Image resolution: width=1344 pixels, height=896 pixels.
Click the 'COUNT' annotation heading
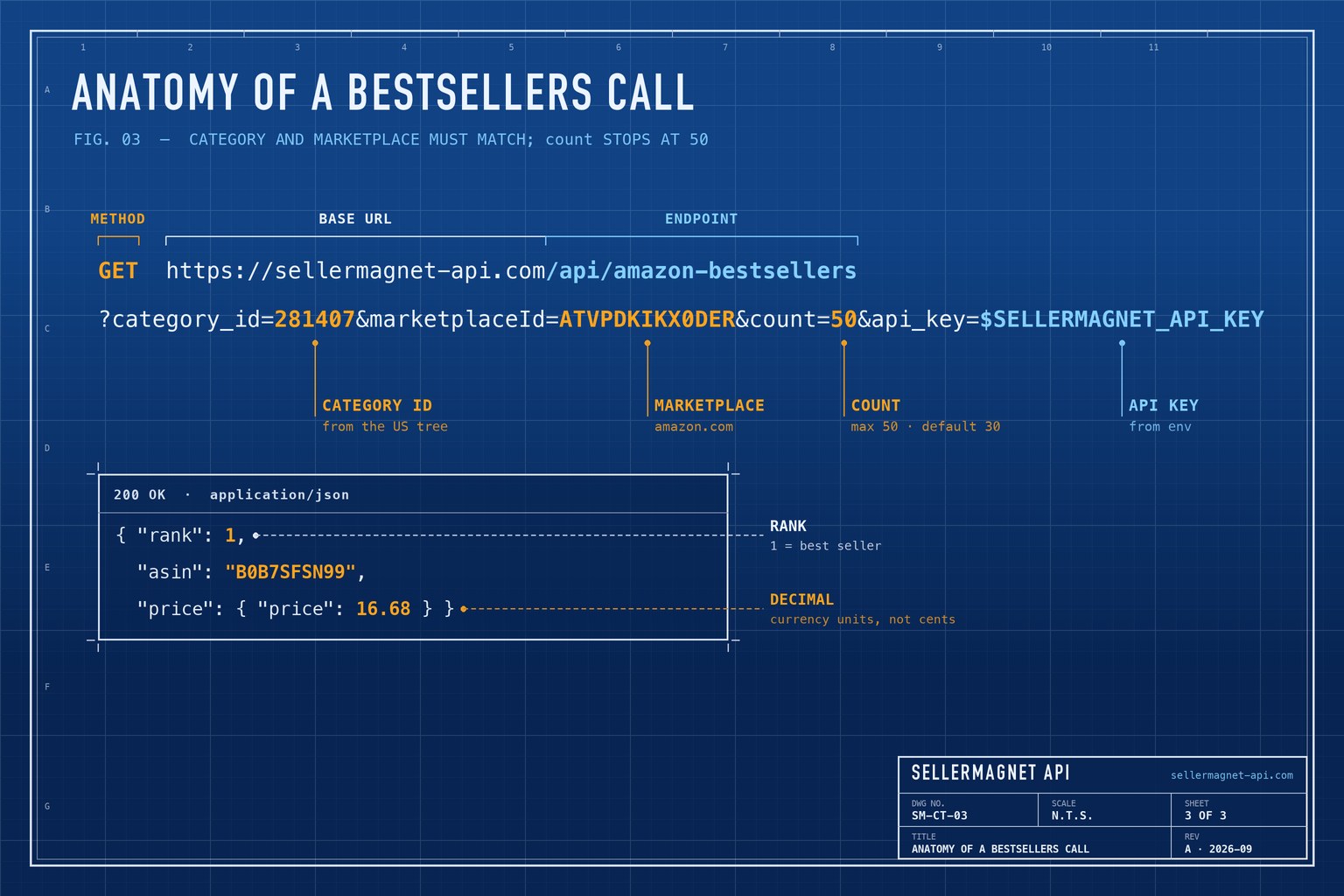(876, 405)
